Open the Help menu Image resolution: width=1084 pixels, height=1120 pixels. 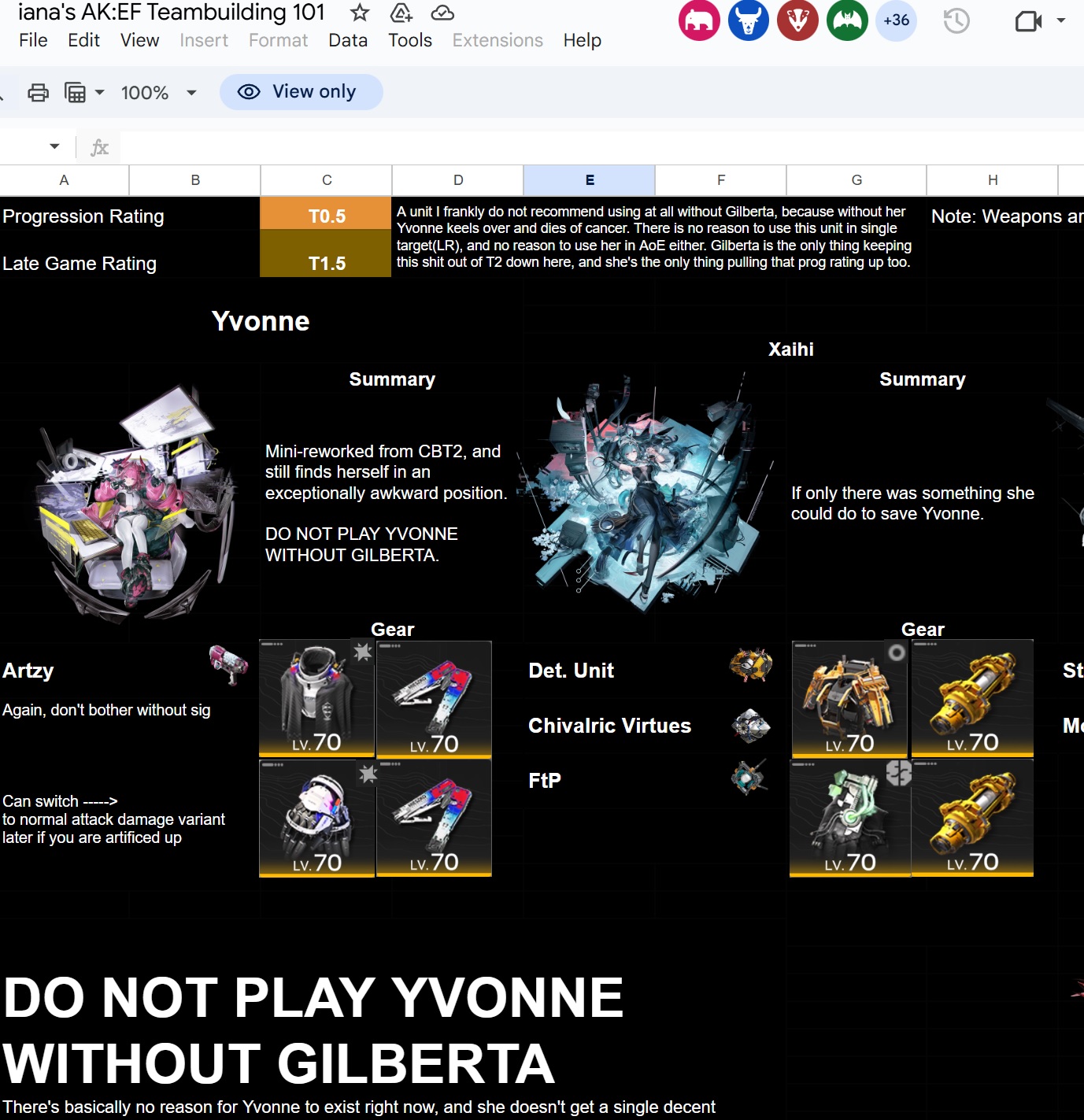tap(583, 40)
